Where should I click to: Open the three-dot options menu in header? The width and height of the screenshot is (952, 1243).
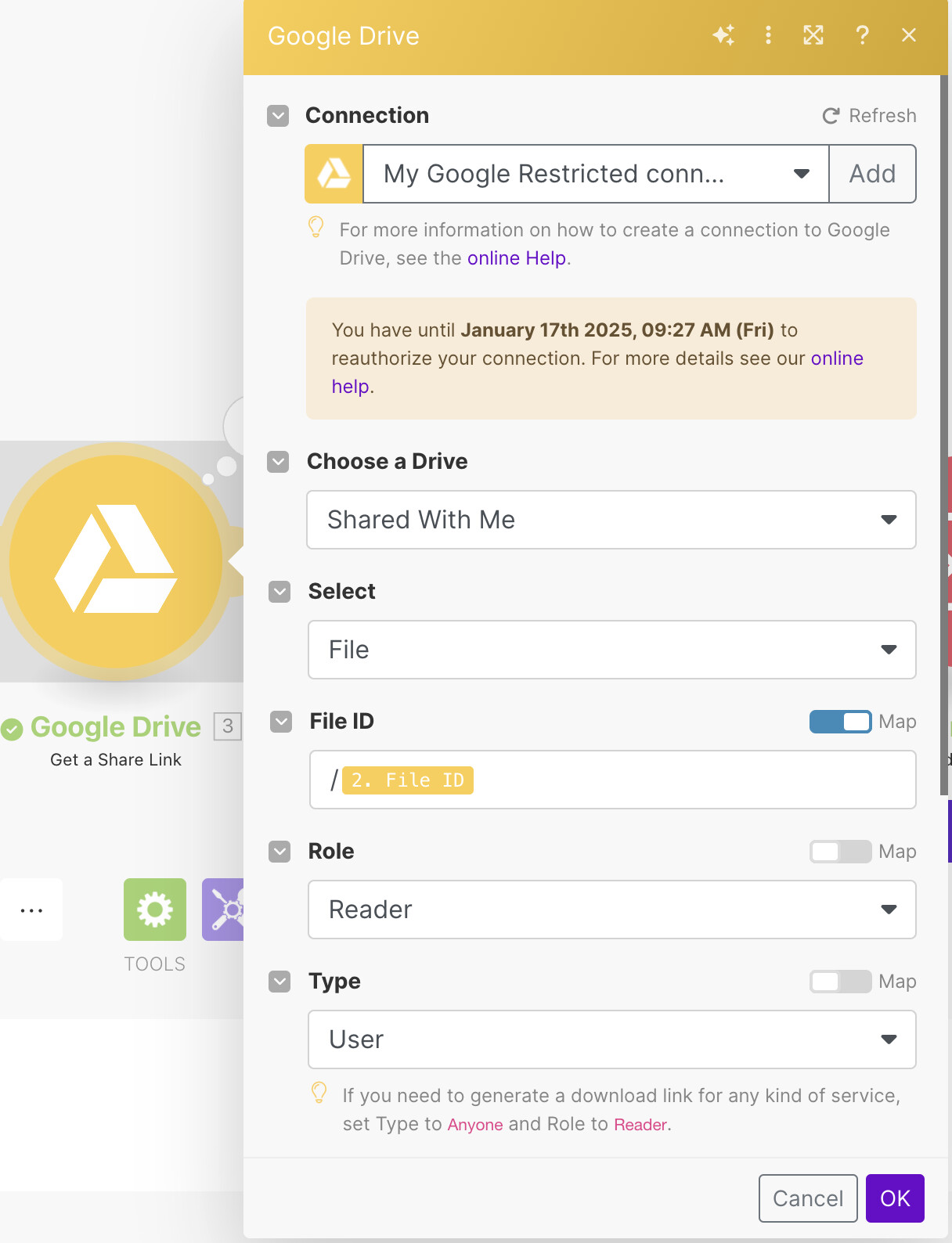pos(768,35)
